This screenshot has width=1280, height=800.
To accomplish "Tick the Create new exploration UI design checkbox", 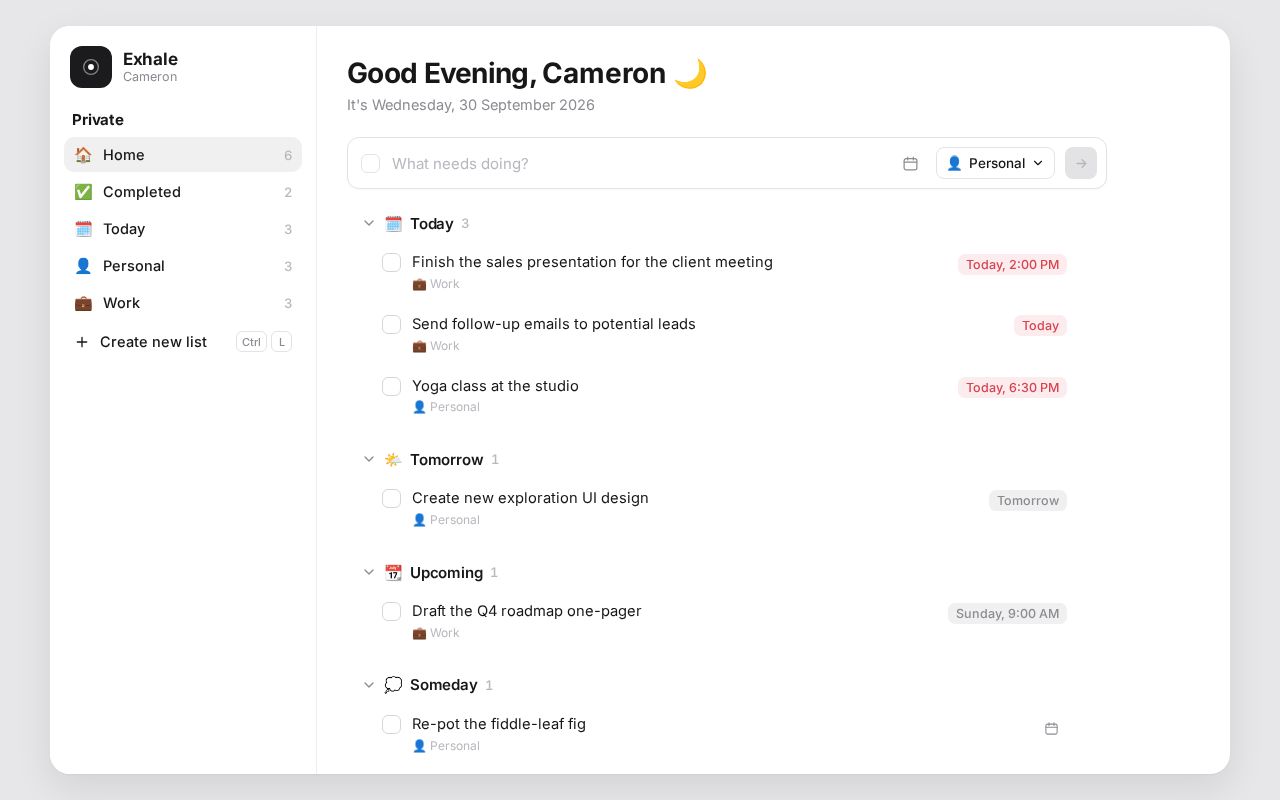I will point(392,499).
